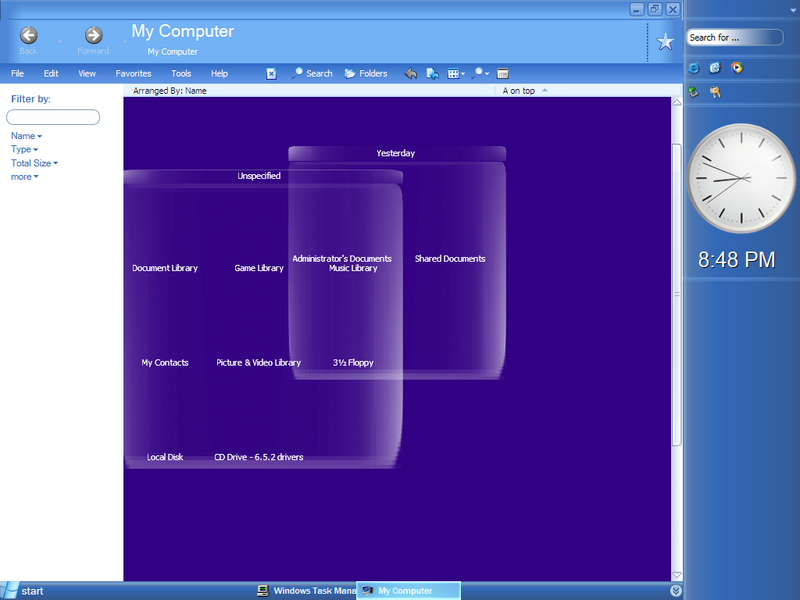Open the Tools menu

point(180,73)
